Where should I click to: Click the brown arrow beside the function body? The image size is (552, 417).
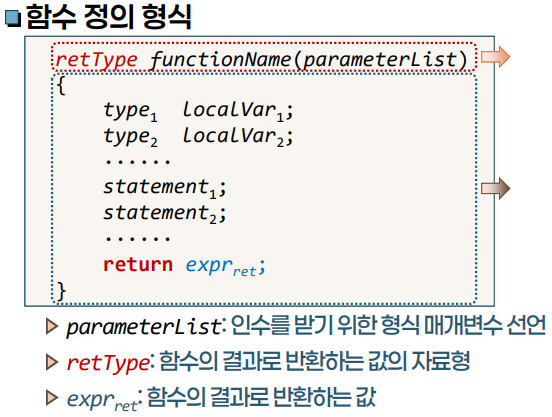pyautogui.click(x=495, y=188)
